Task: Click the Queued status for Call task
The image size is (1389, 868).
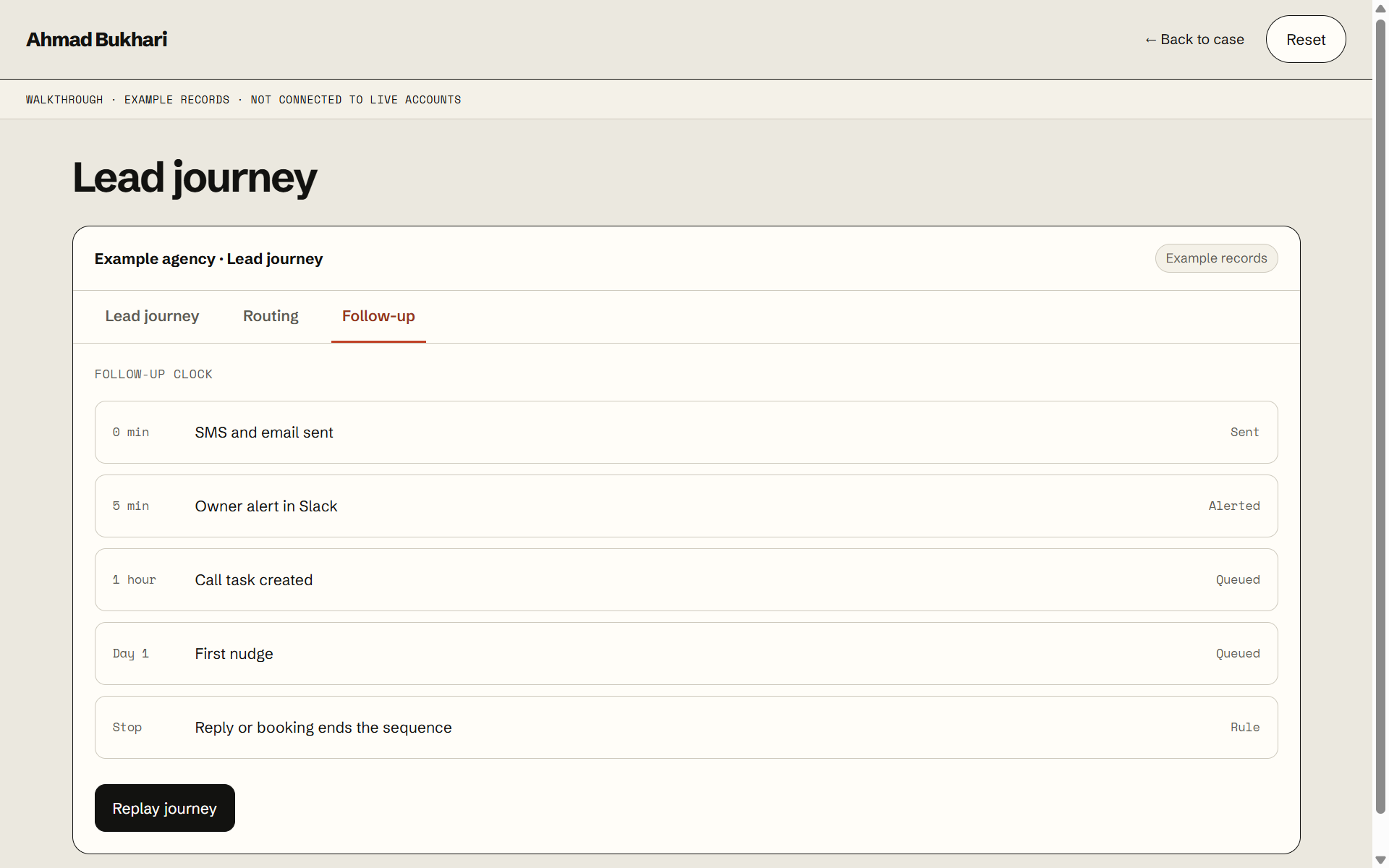Action: point(1238,579)
